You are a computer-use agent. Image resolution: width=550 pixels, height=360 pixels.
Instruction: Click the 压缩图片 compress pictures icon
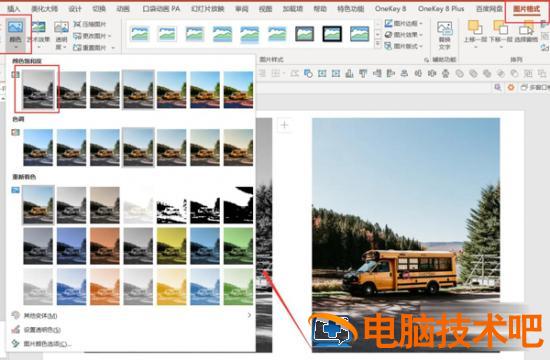tap(77, 24)
